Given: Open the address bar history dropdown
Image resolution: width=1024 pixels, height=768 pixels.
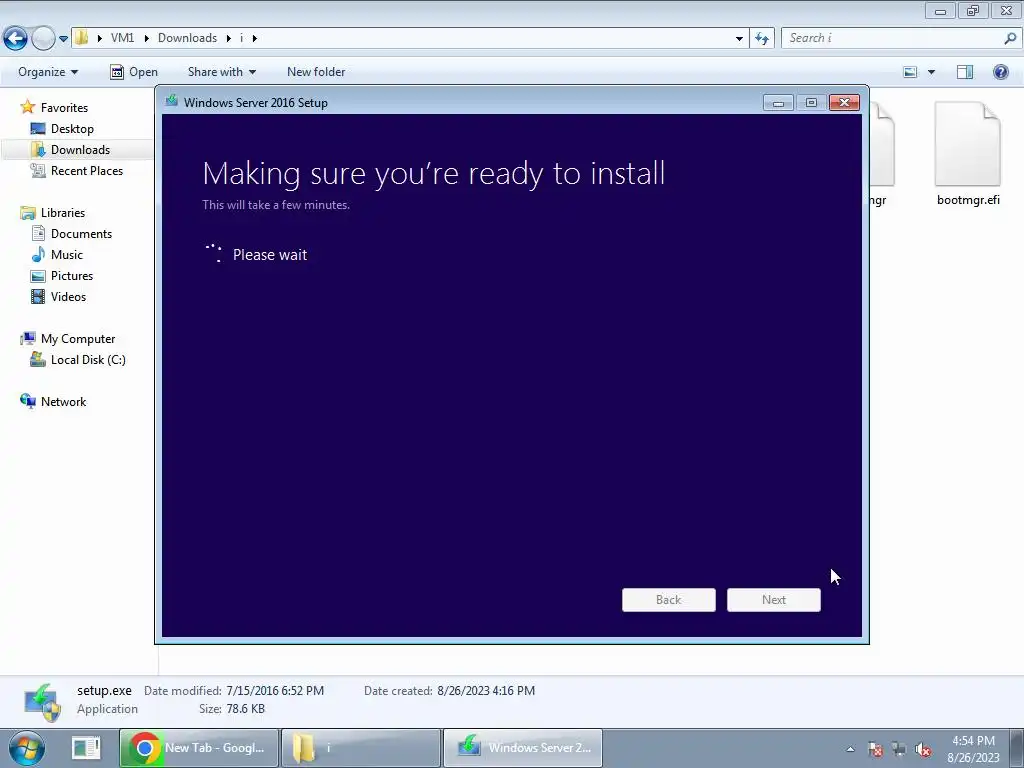Looking at the screenshot, I should click(739, 39).
